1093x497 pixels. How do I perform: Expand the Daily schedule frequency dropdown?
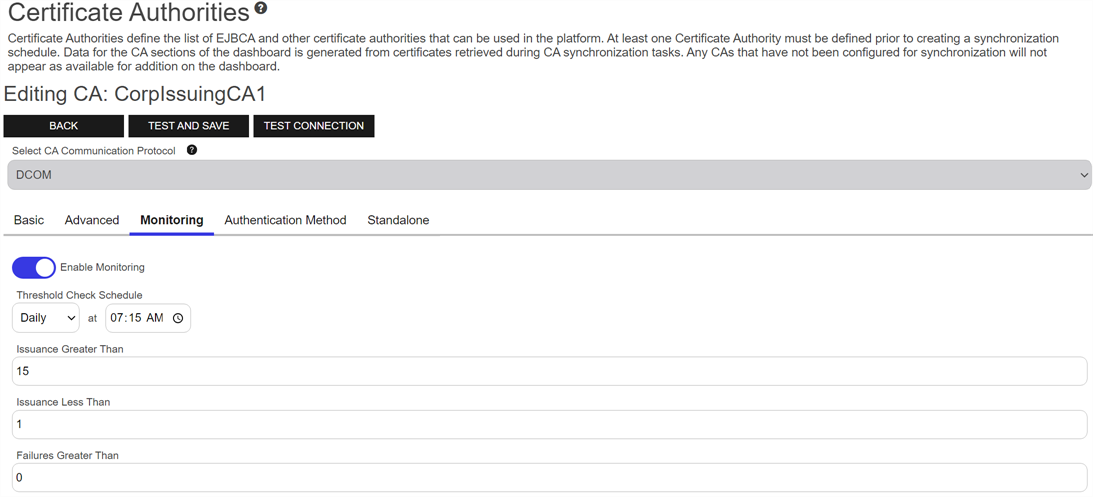pyautogui.click(x=46, y=318)
